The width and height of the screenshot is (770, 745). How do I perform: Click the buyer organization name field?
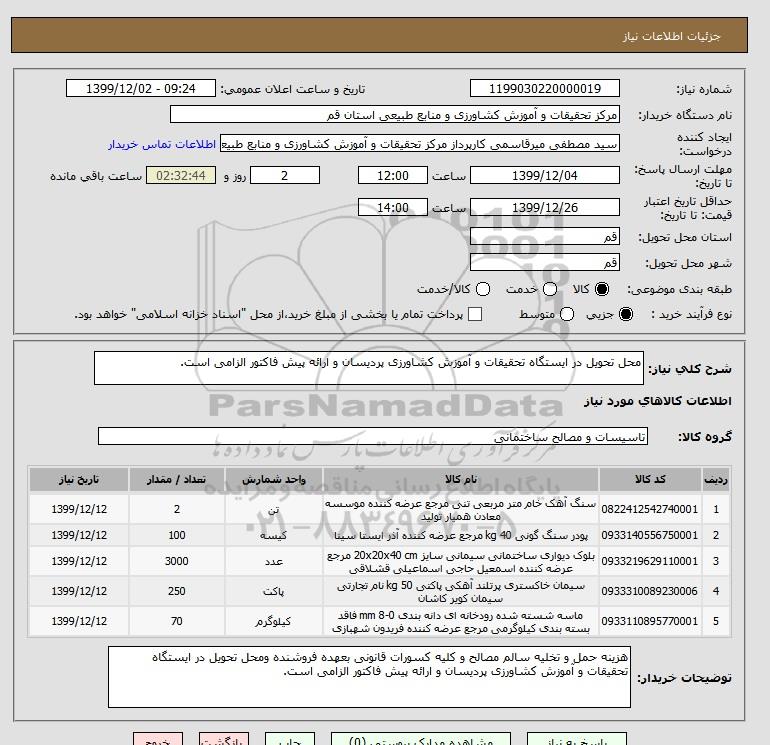395,115
